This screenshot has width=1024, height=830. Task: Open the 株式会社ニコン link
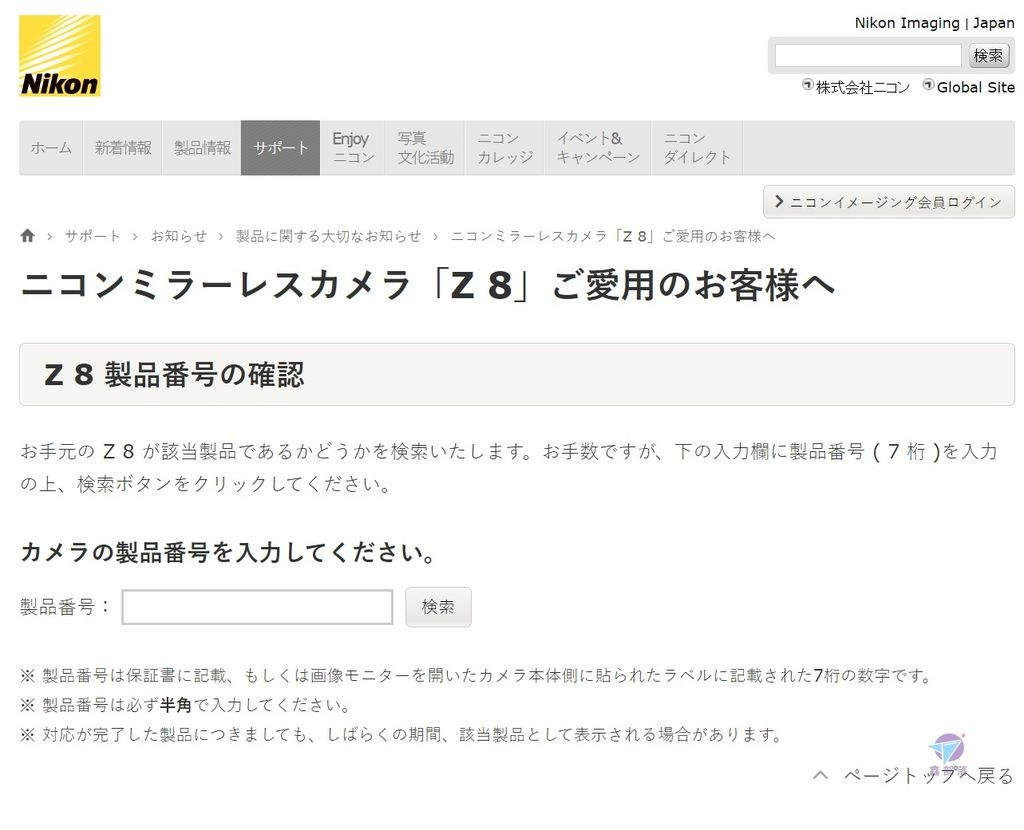[x=863, y=87]
